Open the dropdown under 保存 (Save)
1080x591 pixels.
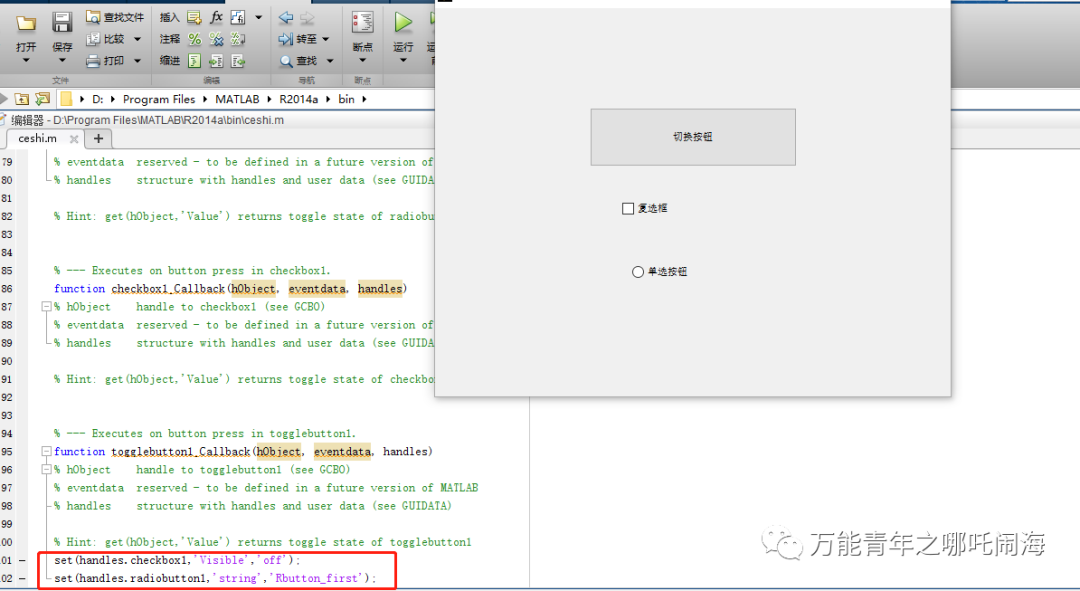62,61
